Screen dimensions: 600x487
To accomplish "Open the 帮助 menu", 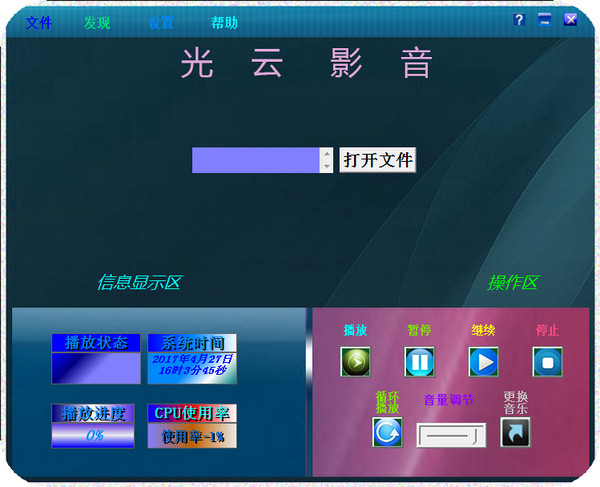I will click(224, 23).
